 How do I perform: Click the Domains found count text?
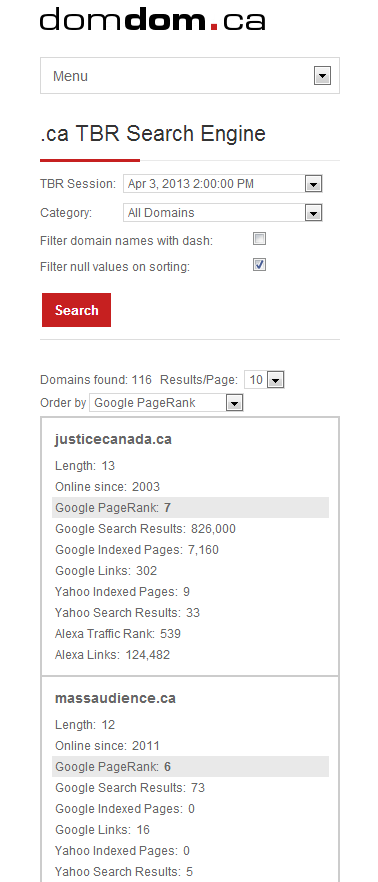(96, 380)
